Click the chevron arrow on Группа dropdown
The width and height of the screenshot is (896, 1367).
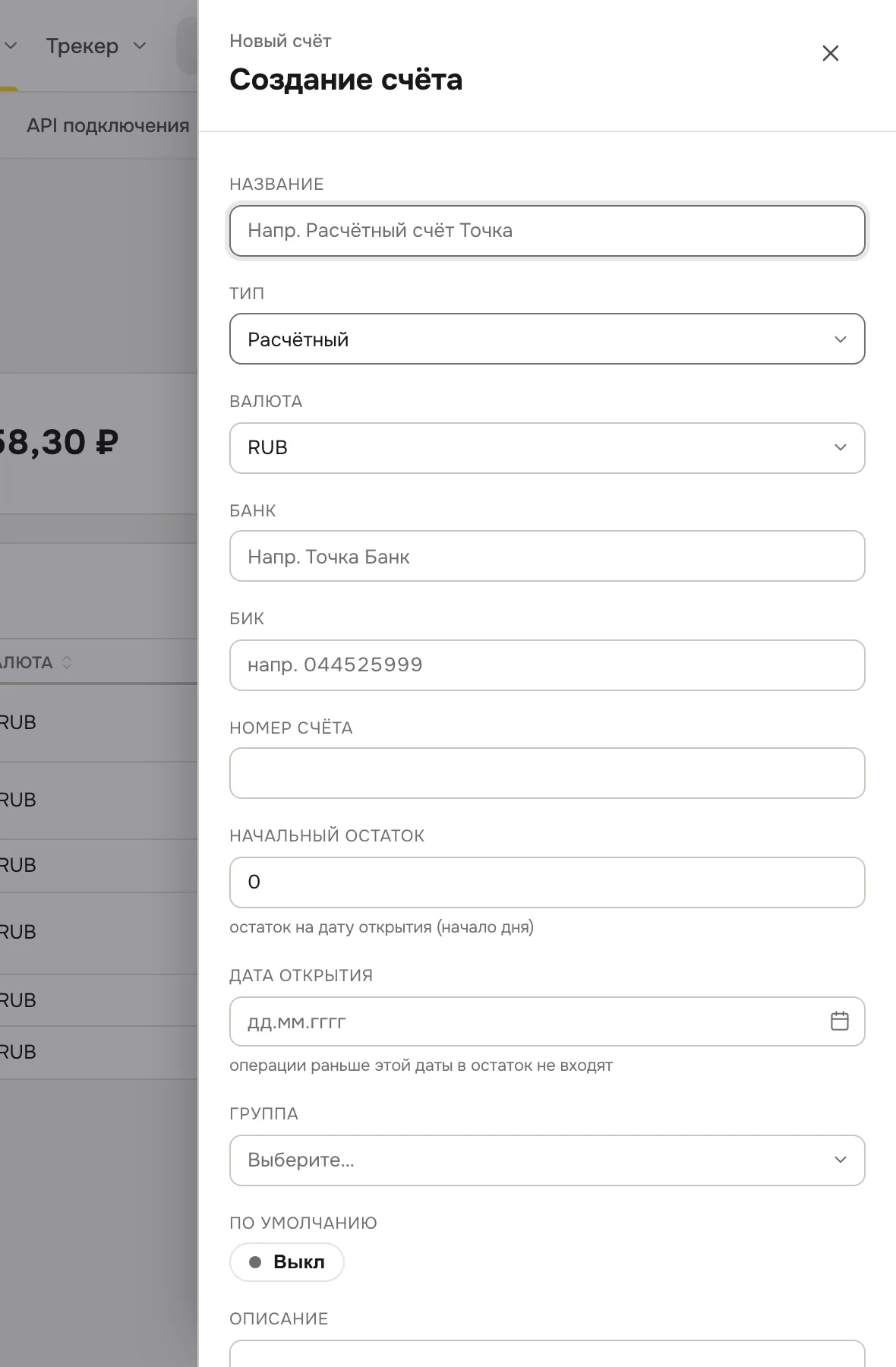841,1160
